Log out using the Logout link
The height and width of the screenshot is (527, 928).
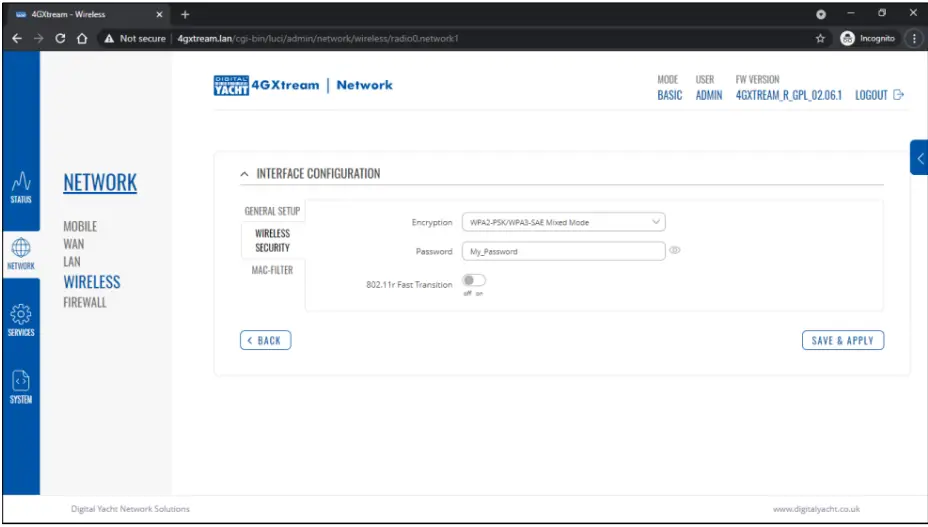tap(879, 95)
